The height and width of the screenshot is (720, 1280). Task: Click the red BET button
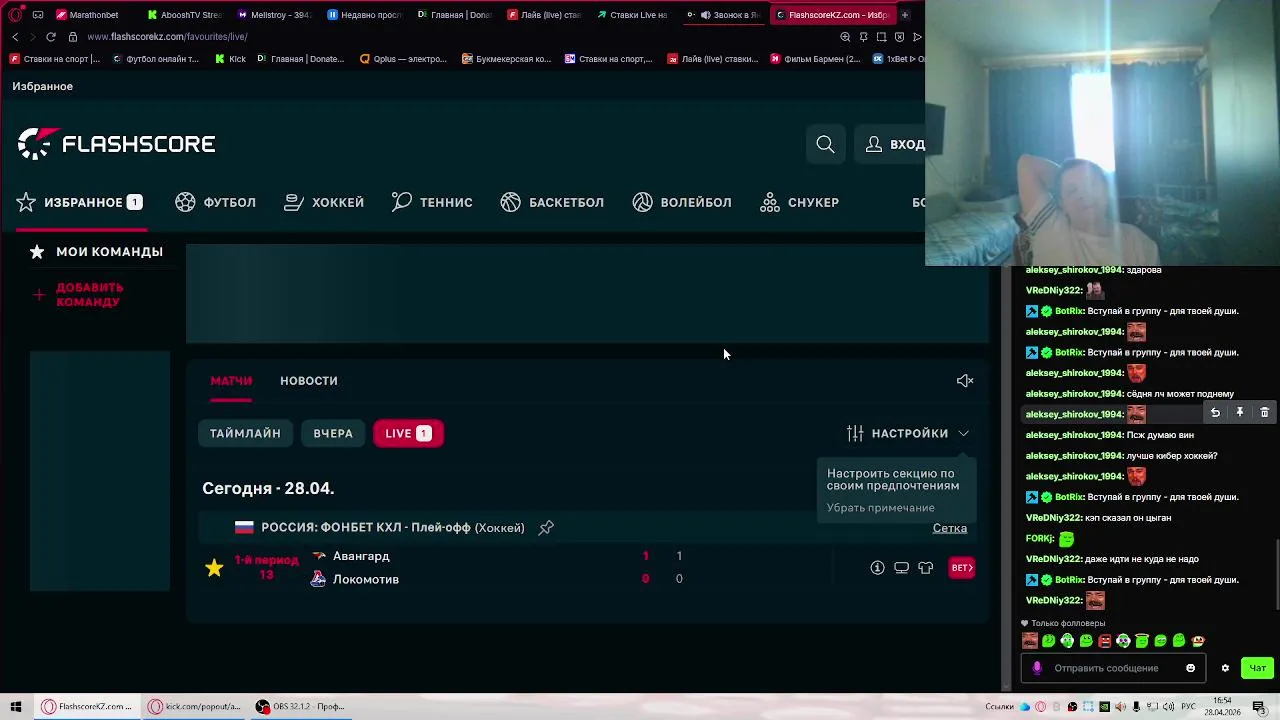click(962, 568)
